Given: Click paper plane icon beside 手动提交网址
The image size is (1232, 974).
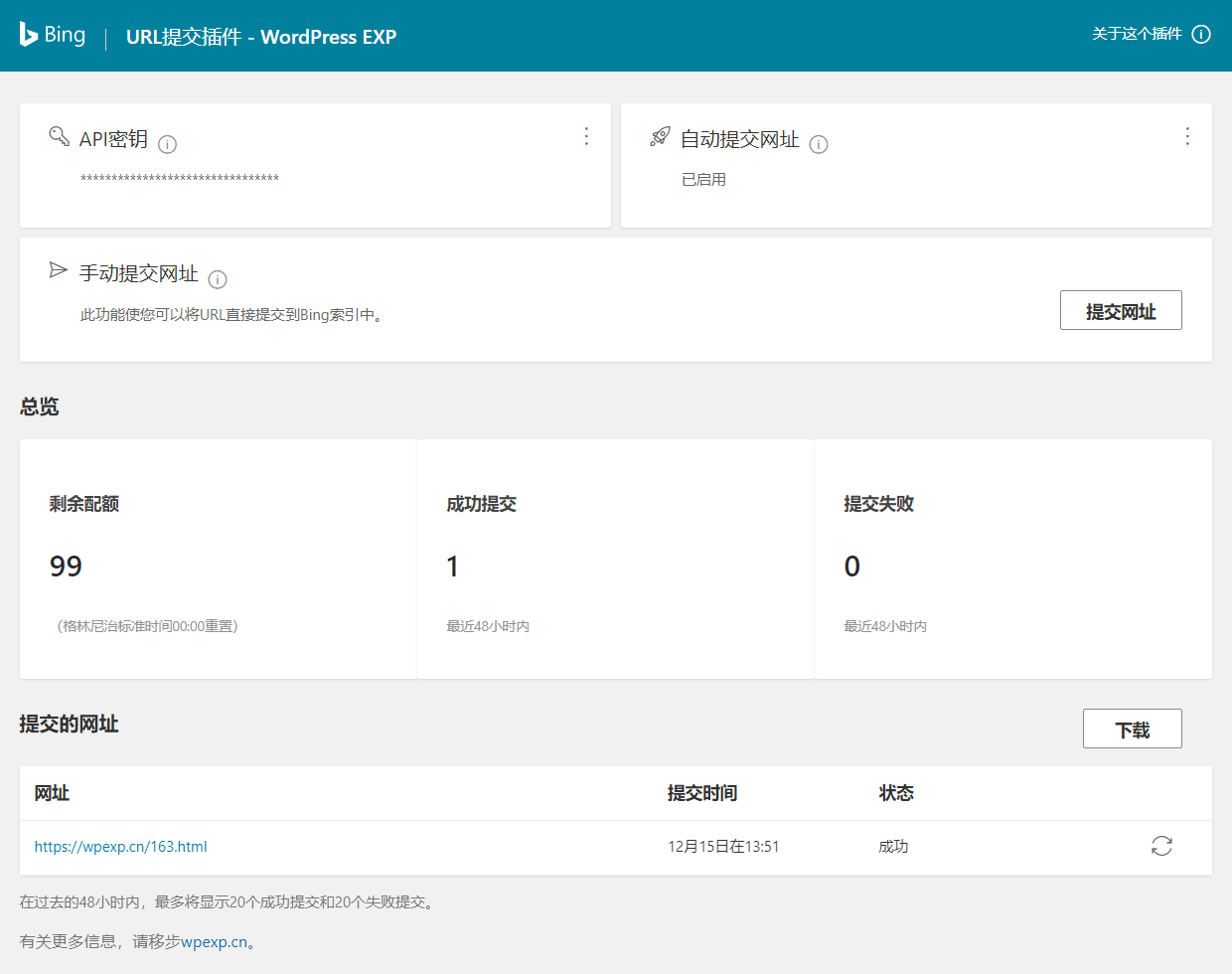Looking at the screenshot, I should click(59, 270).
